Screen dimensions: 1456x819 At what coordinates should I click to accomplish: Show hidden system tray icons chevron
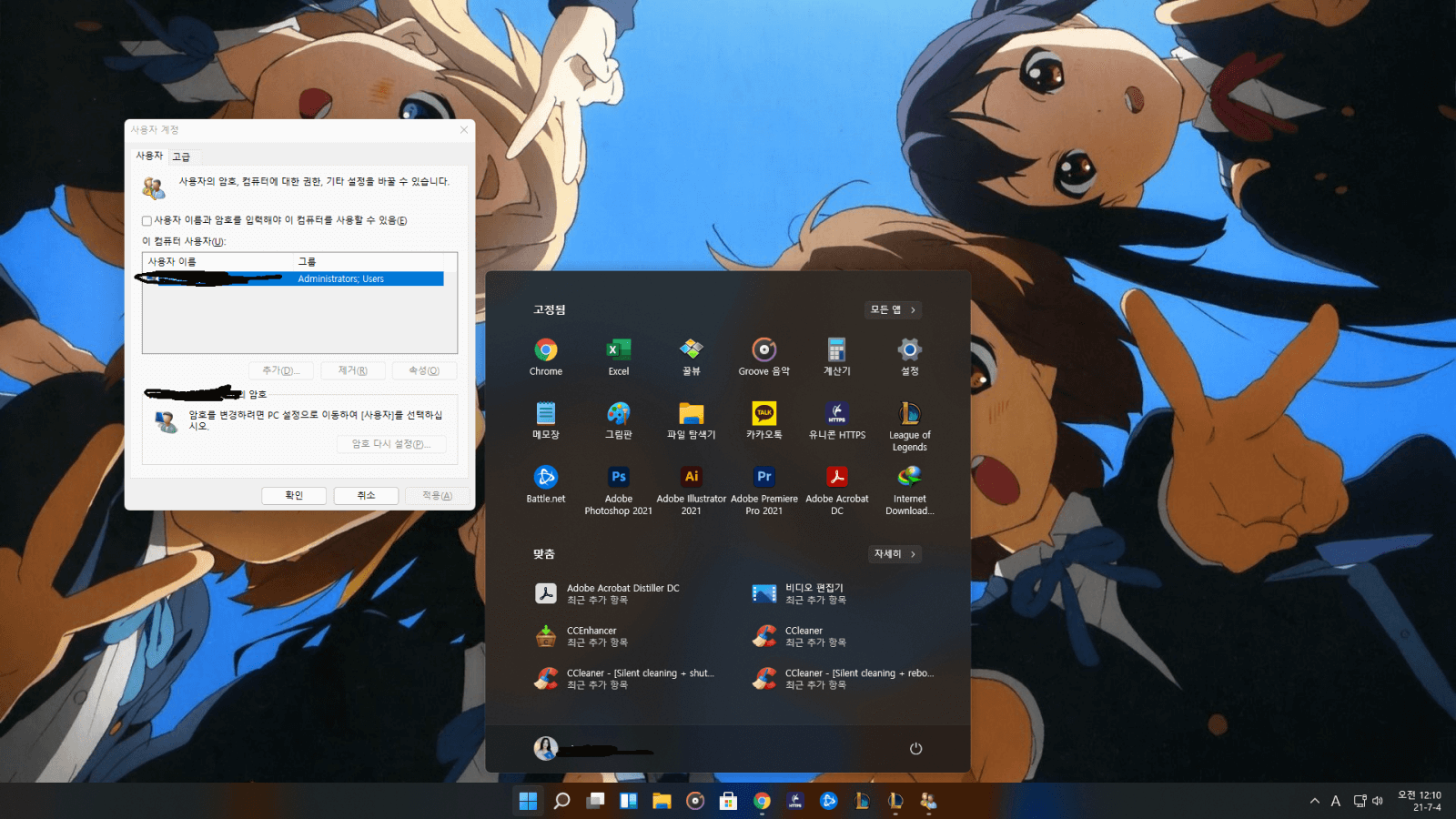coord(1314,801)
